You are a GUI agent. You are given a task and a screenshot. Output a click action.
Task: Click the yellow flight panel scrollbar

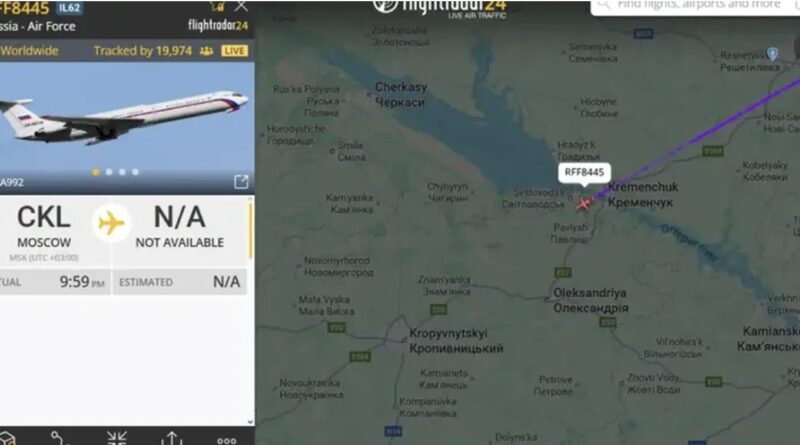(x=251, y=231)
